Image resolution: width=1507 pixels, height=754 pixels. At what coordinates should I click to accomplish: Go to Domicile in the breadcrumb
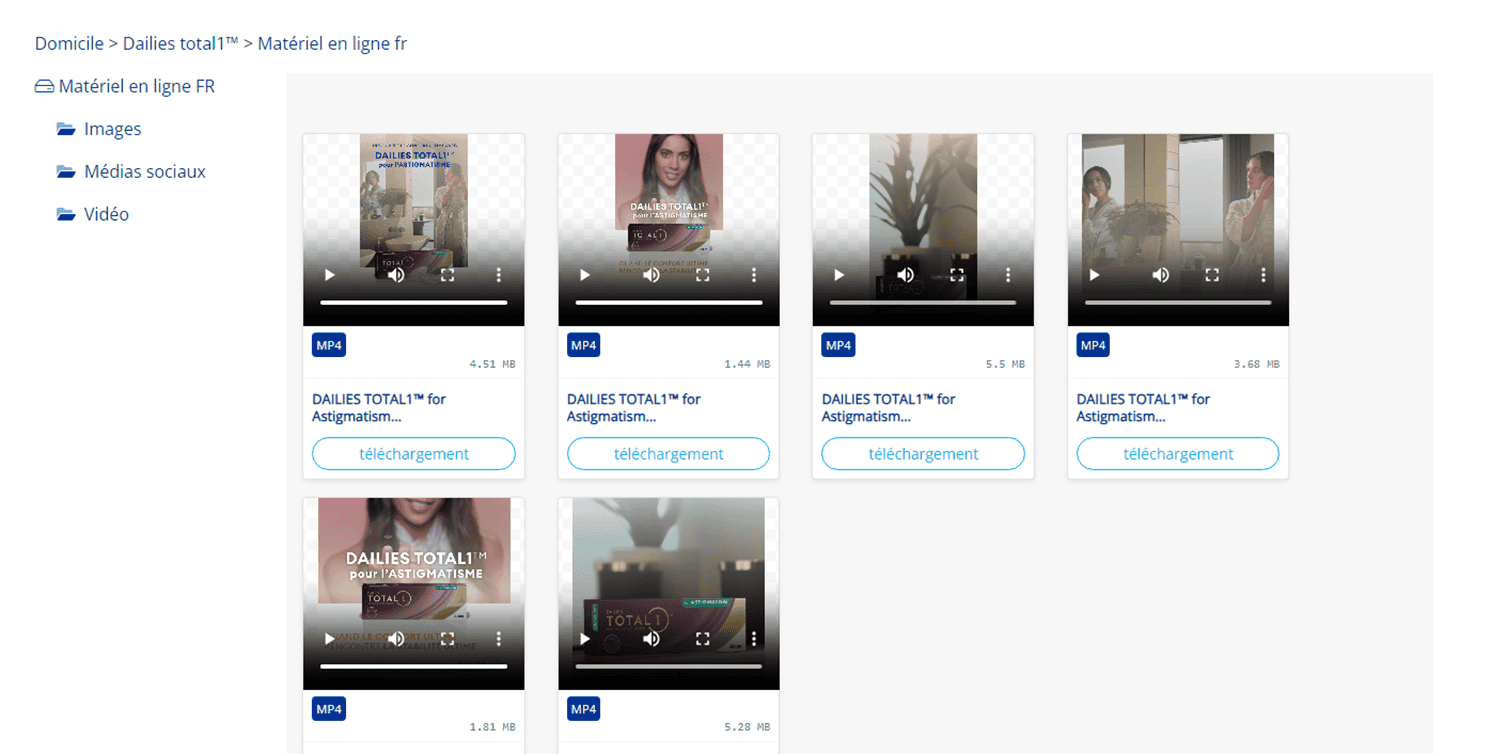[x=69, y=44]
